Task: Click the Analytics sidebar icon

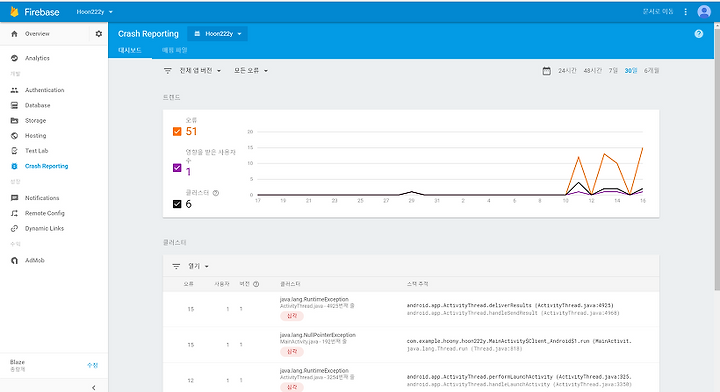Action: pos(14,58)
